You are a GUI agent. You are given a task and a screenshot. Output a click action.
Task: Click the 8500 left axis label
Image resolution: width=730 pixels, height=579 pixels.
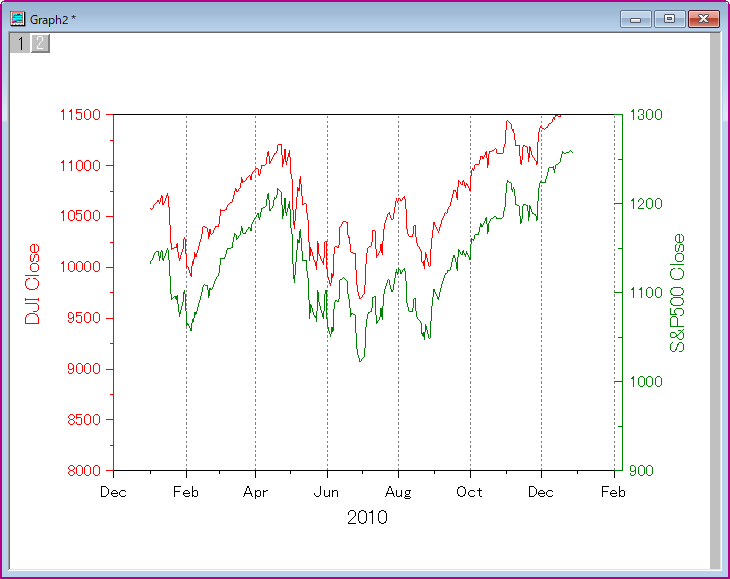click(x=84, y=419)
